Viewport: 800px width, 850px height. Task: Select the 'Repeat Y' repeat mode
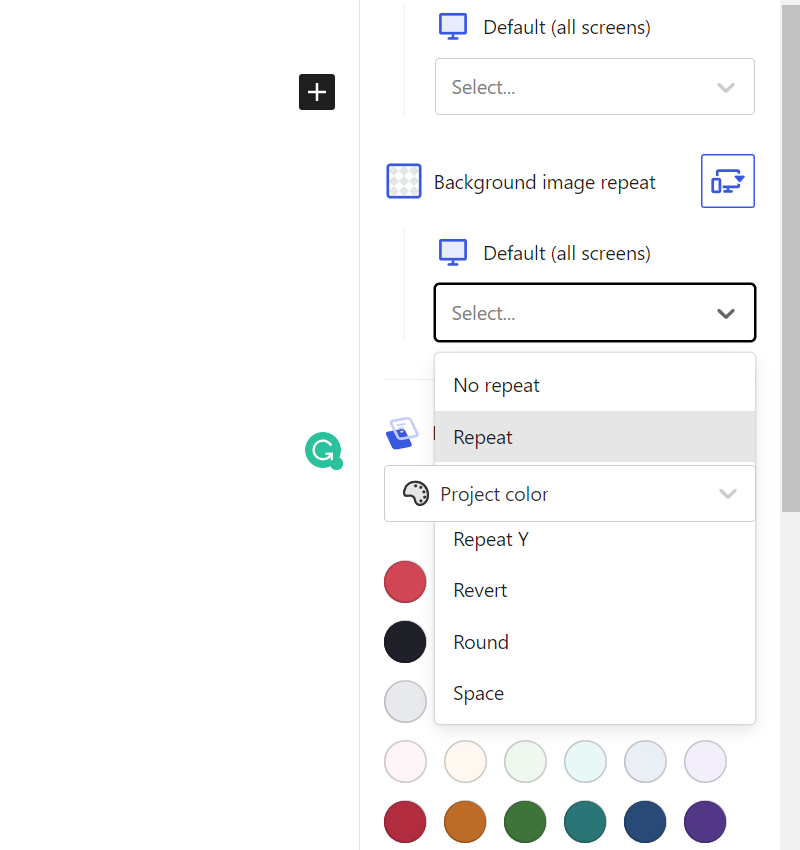pos(490,539)
